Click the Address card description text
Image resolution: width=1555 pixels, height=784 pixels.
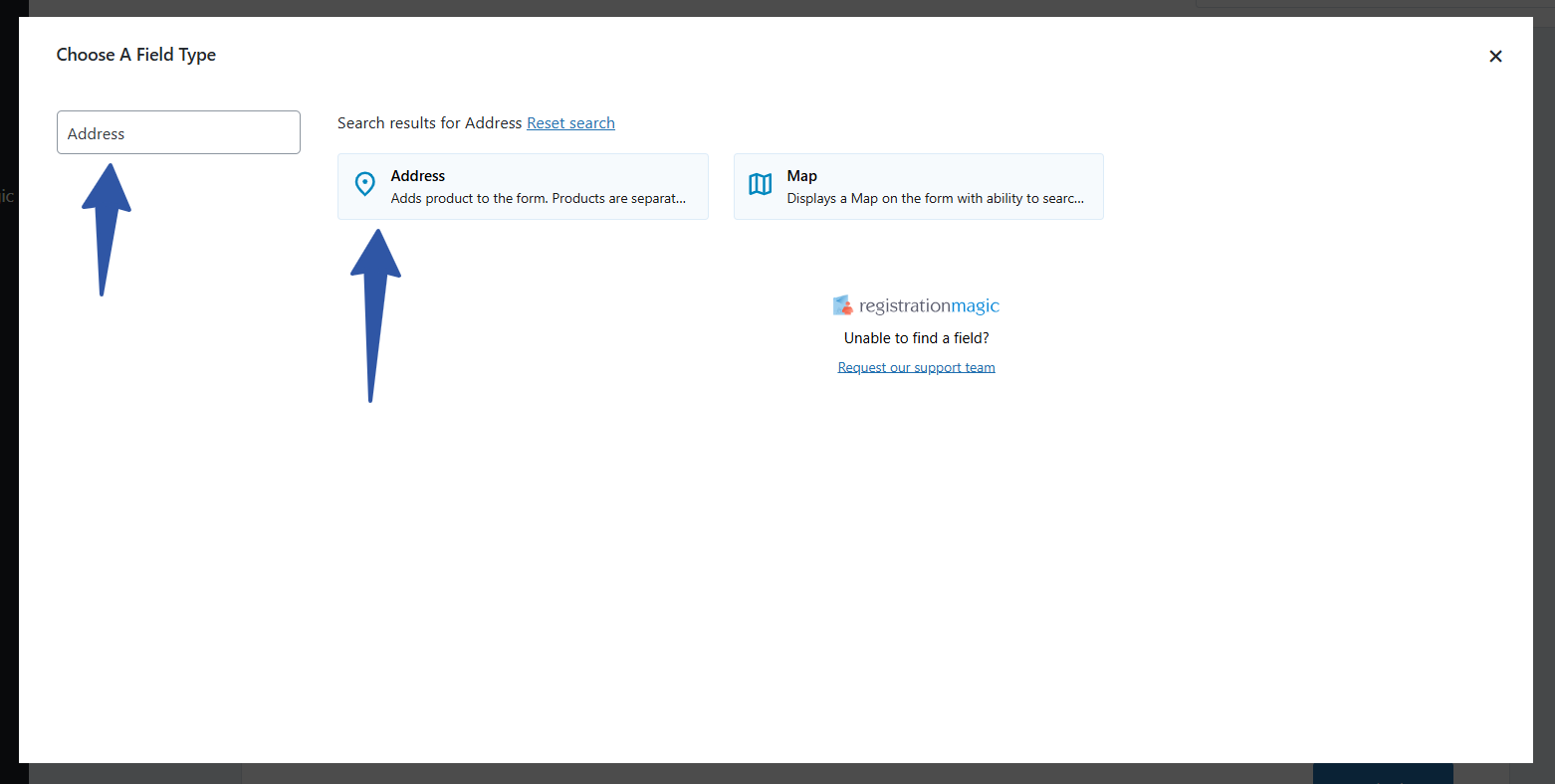[538, 199]
